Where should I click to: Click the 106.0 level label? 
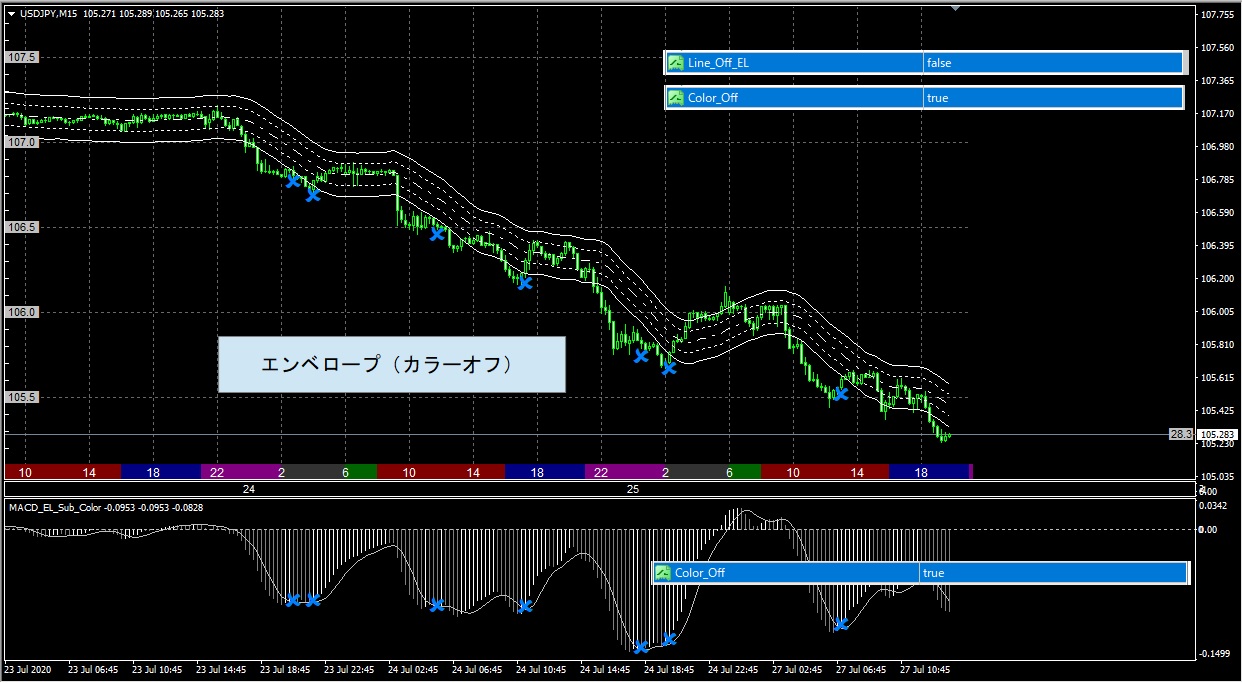[x=22, y=313]
